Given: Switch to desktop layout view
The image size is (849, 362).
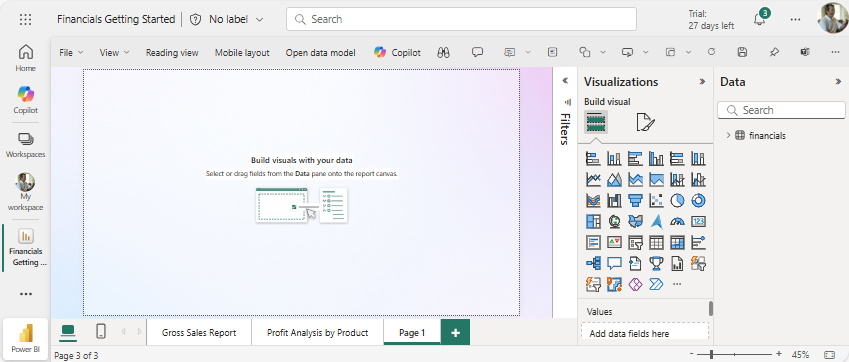Looking at the screenshot, I should (x=68, y=331).
